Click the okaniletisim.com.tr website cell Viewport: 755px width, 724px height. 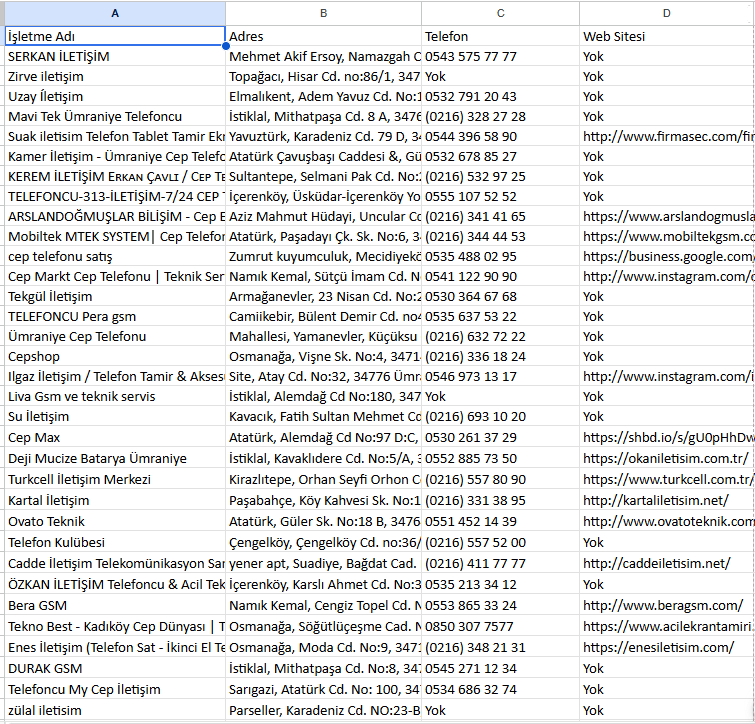(667, 458)
